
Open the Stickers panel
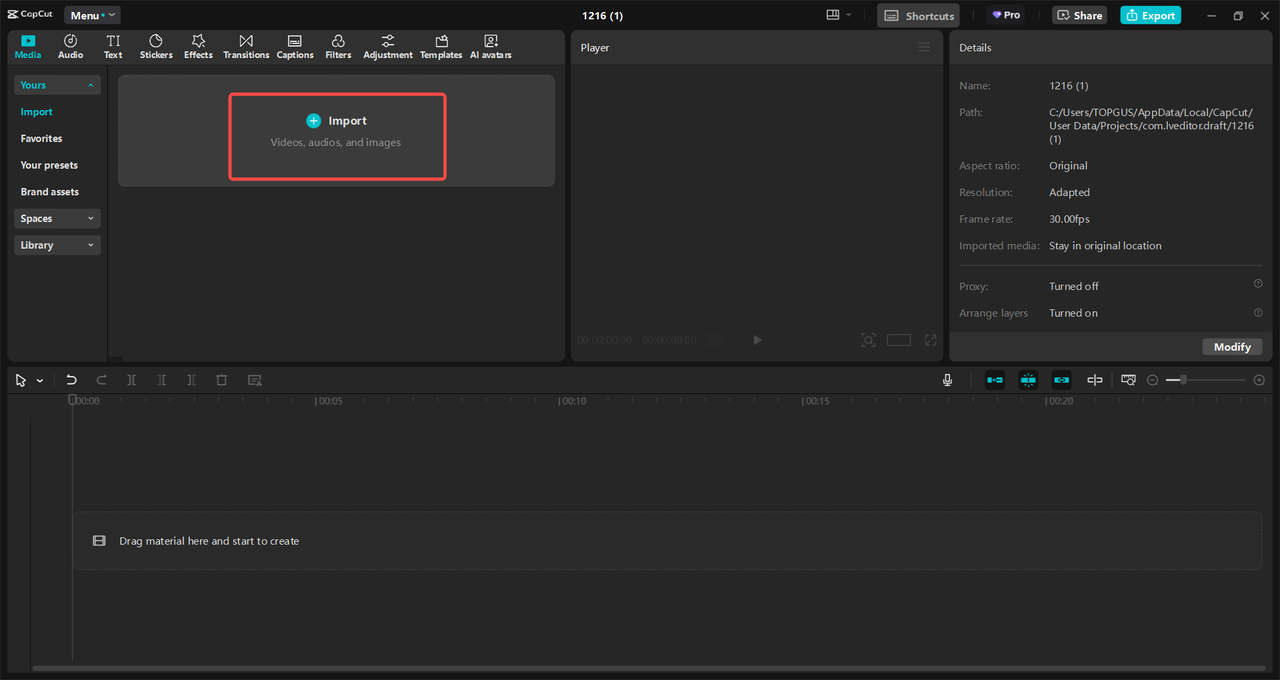click(156, 46)
